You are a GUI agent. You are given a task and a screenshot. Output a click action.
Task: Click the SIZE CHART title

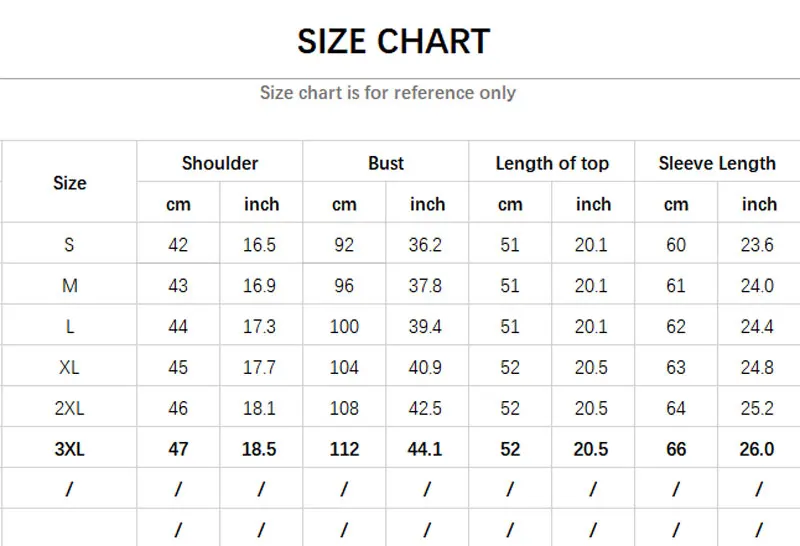(394, 41)
